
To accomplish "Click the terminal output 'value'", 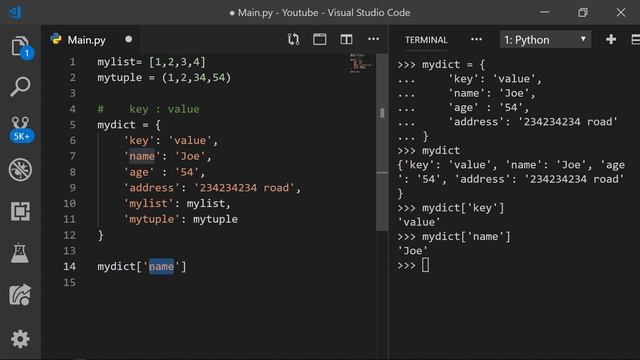I will pos(419,222).
